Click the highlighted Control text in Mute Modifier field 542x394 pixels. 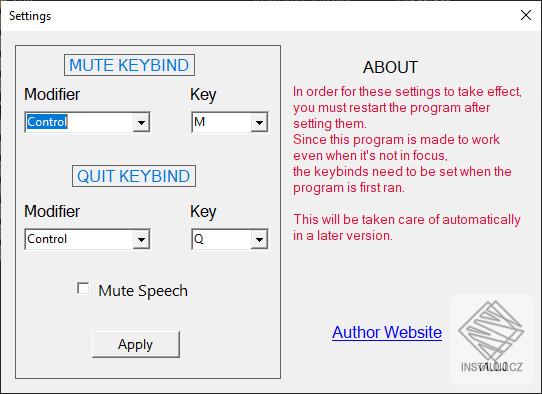point(47,122)
